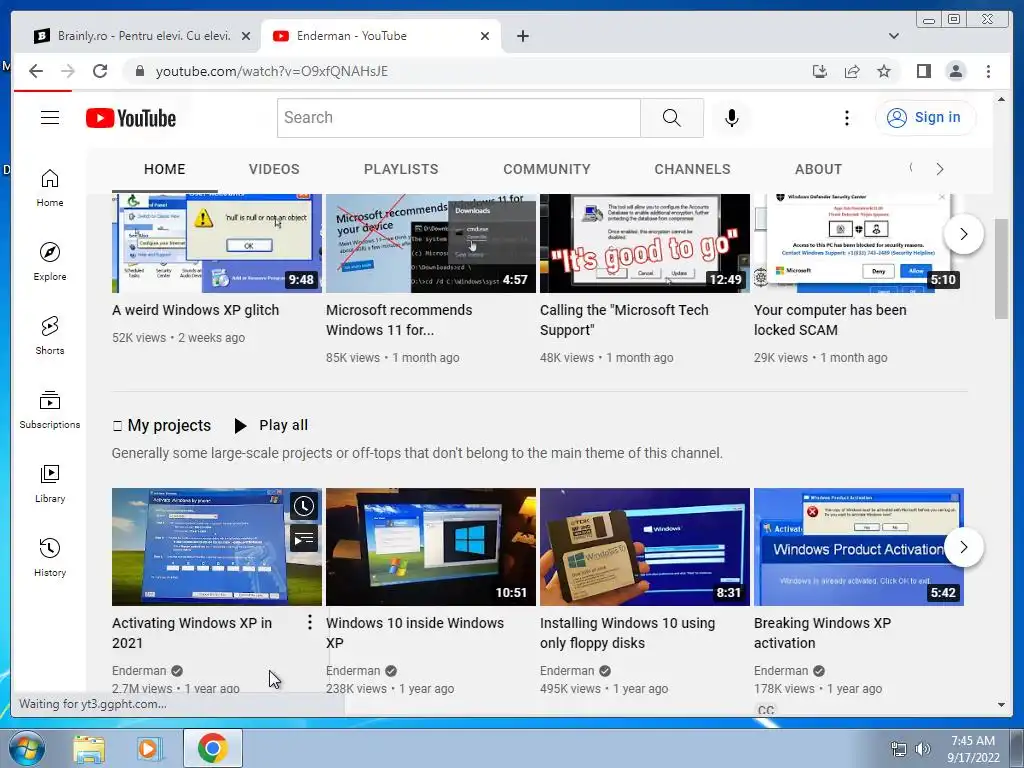Bookmark this page with the star
1024x768 pixels.
point(884,71)
